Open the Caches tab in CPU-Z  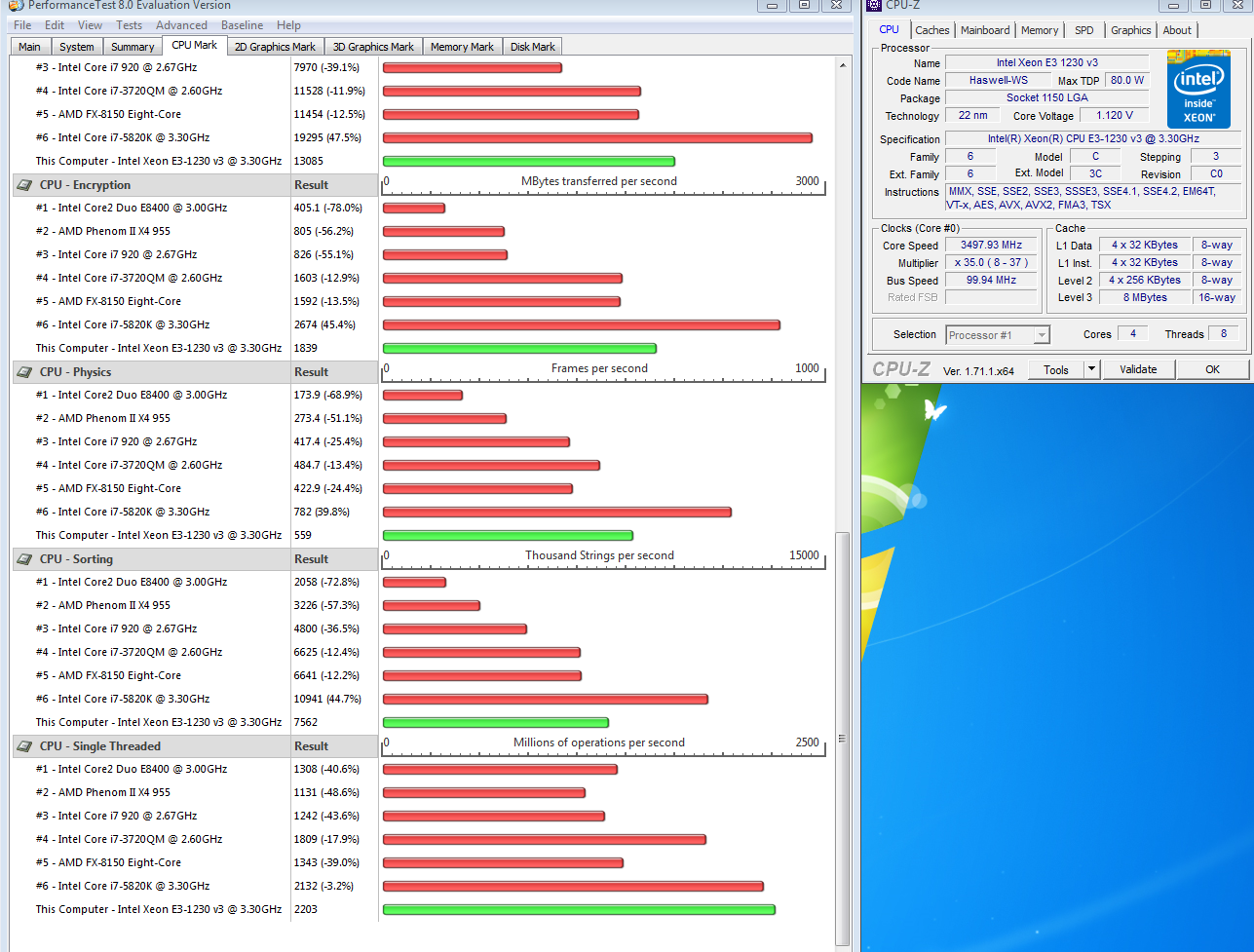pyautogui.click(x=932, y=30)
